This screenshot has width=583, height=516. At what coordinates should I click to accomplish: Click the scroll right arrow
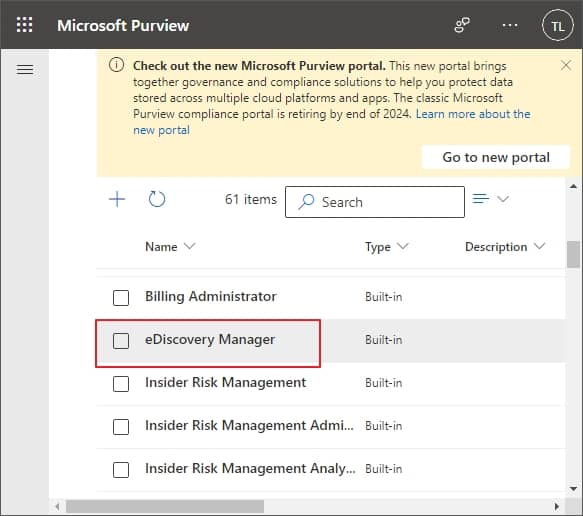coord(557,506)
